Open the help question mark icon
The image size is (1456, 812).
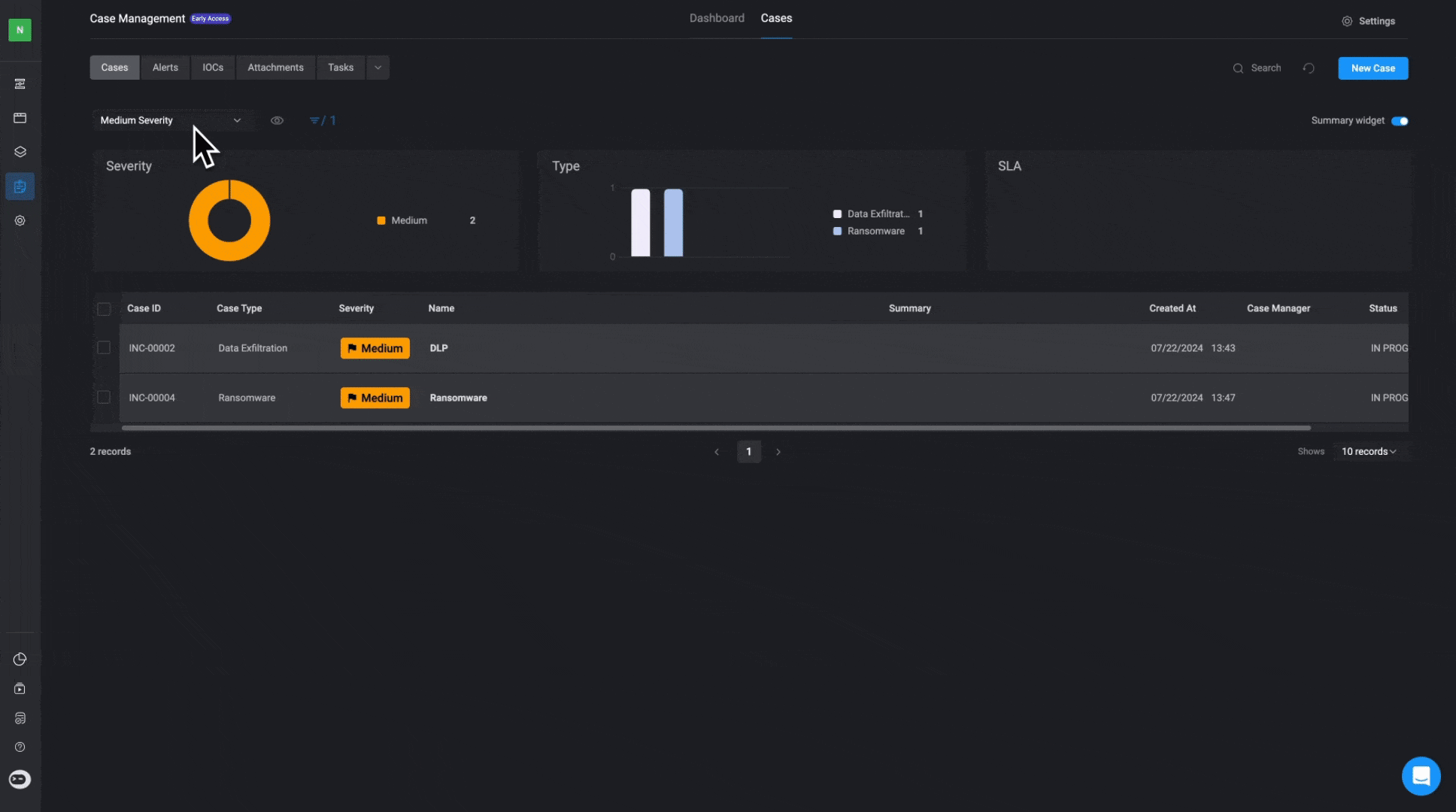tap(20, 747)
